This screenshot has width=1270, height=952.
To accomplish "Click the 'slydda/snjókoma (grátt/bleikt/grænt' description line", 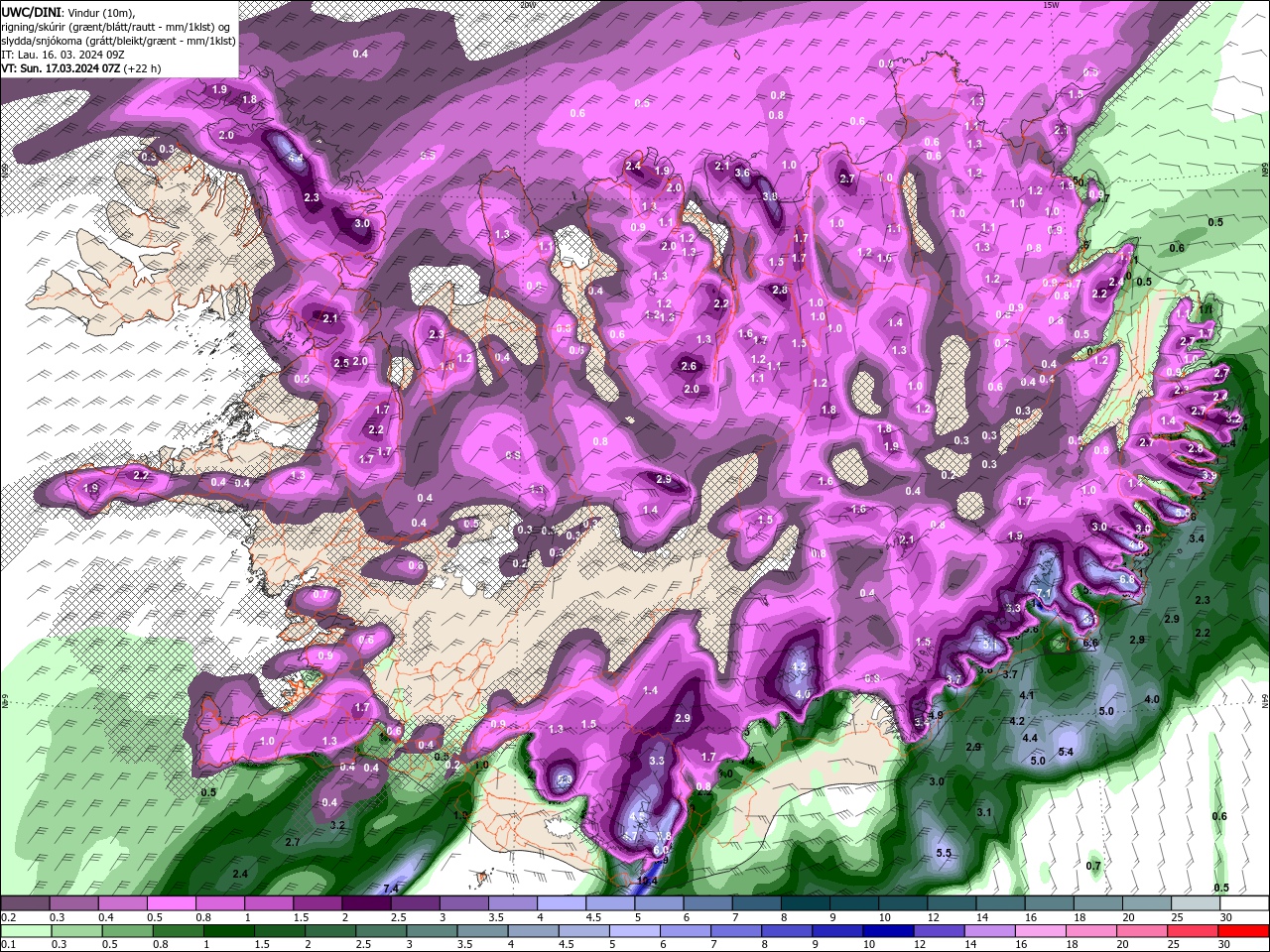I will click(x=118, y=41).
